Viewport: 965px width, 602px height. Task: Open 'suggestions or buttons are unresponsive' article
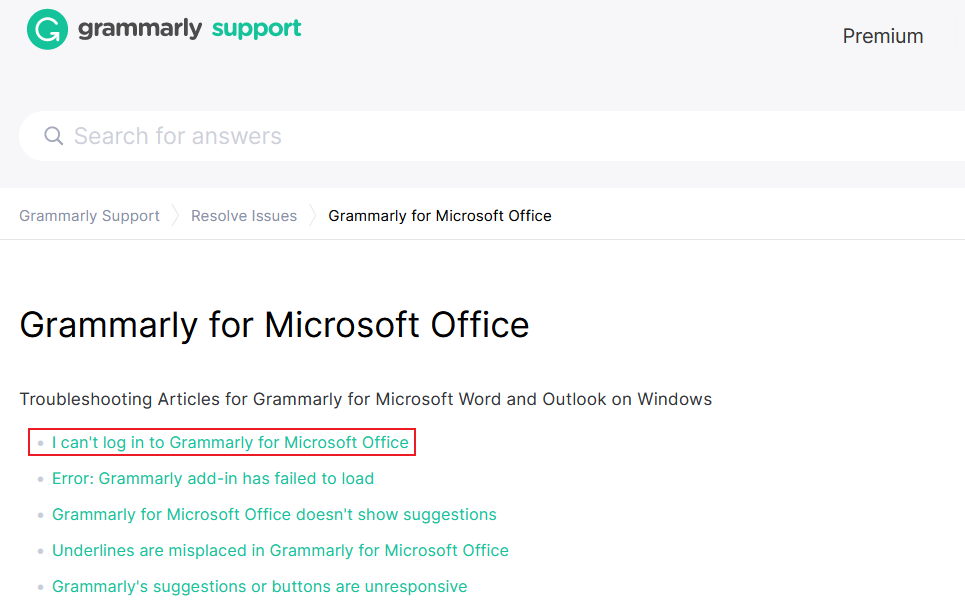coord(259,587)
